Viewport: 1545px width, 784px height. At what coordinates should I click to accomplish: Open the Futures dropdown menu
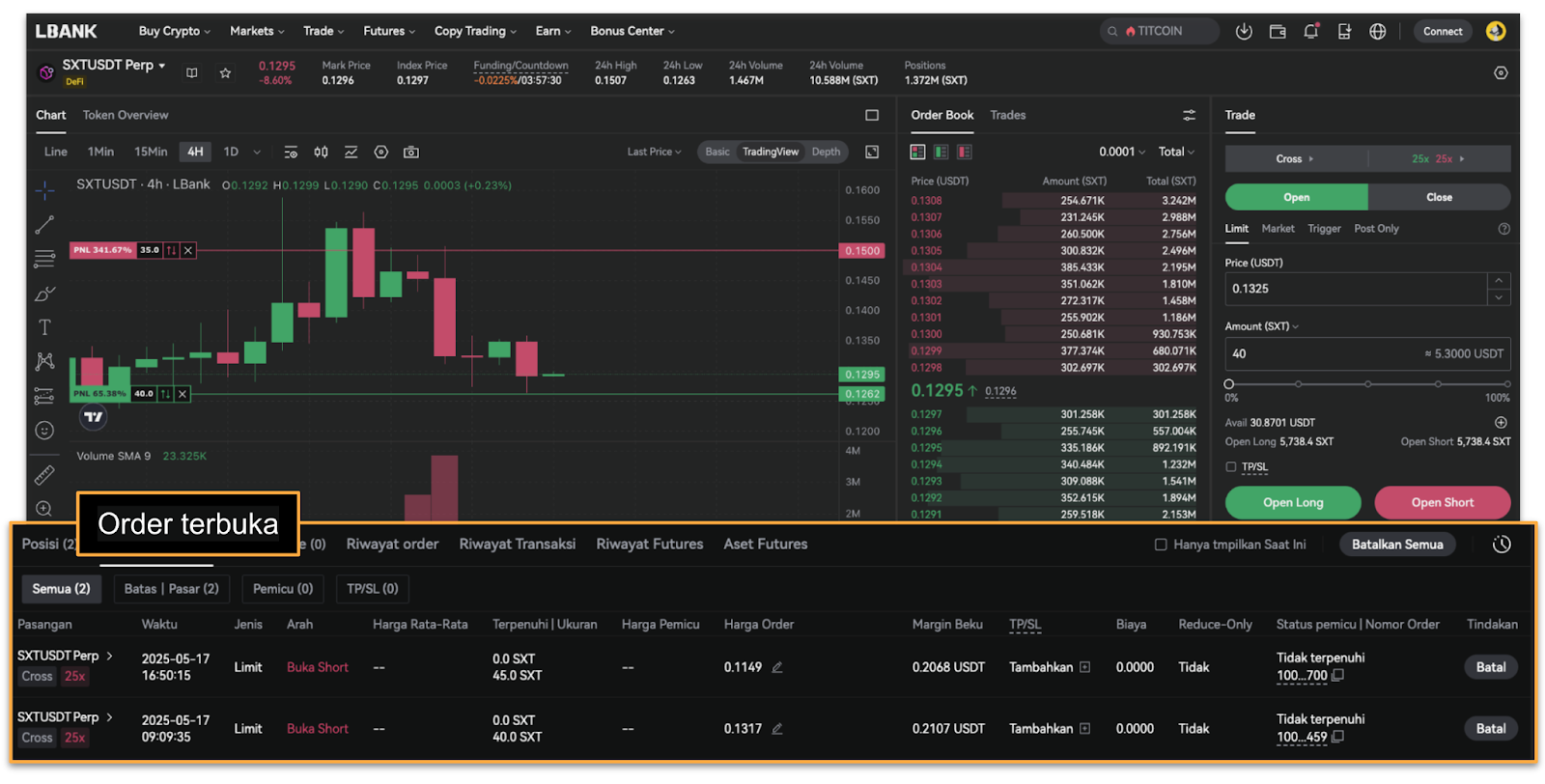389,31
